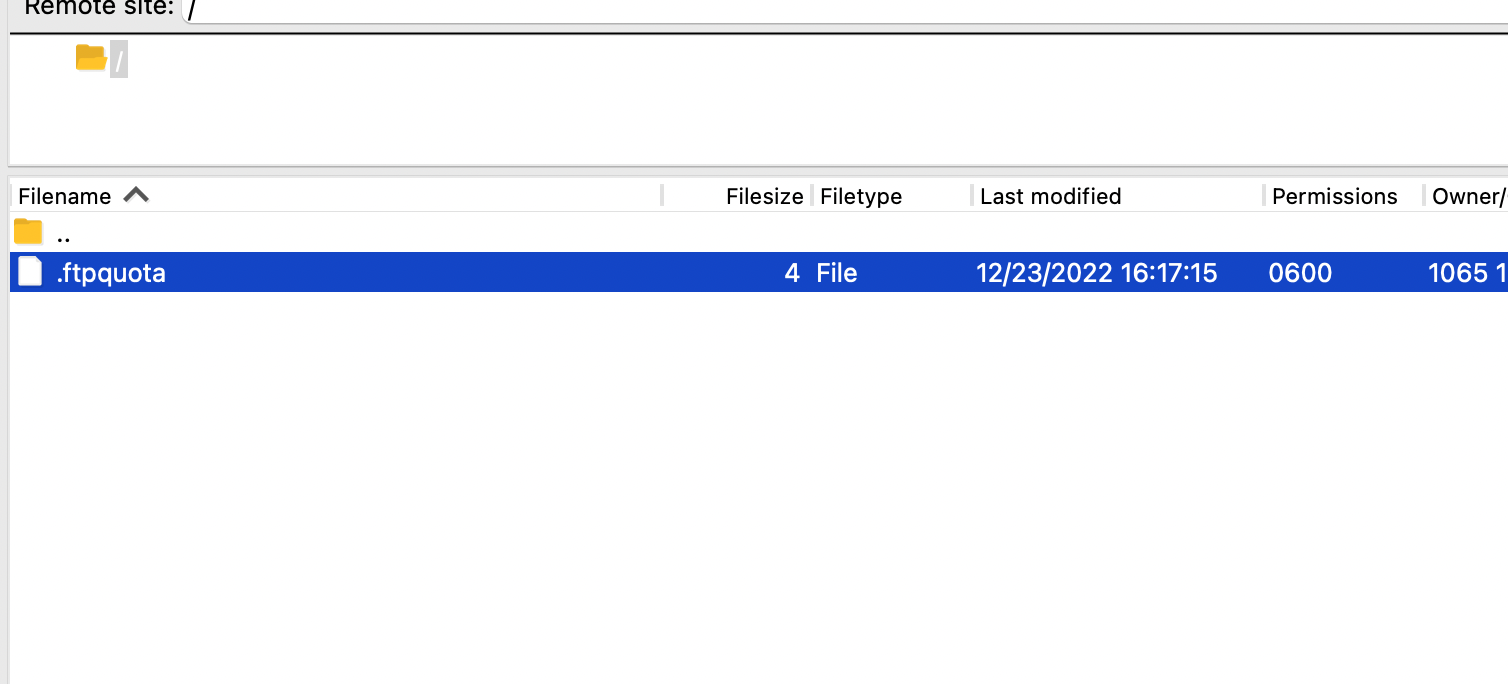
Task: Sort files by the Filesize column header
Action: tap(764, 196)
